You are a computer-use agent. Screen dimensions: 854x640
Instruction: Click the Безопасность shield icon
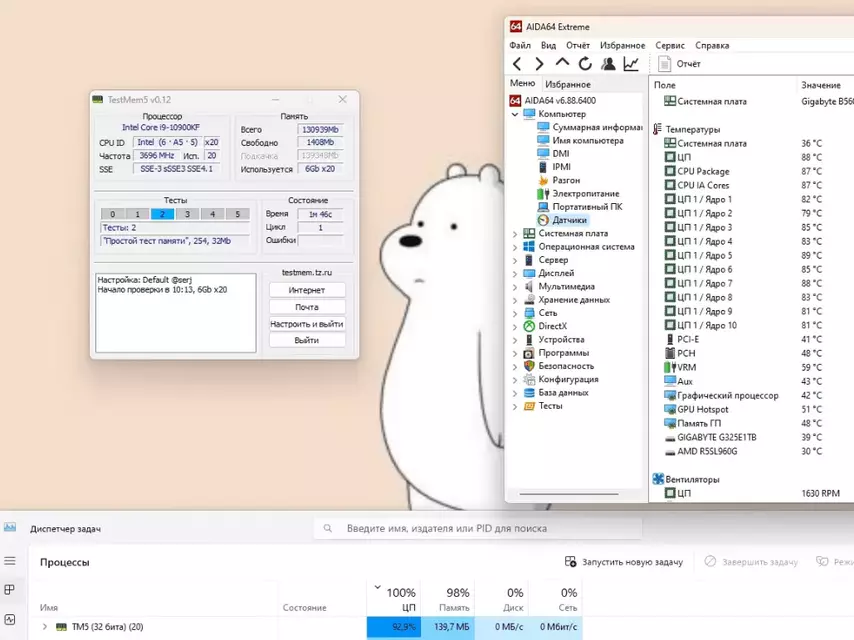[529, 366]
